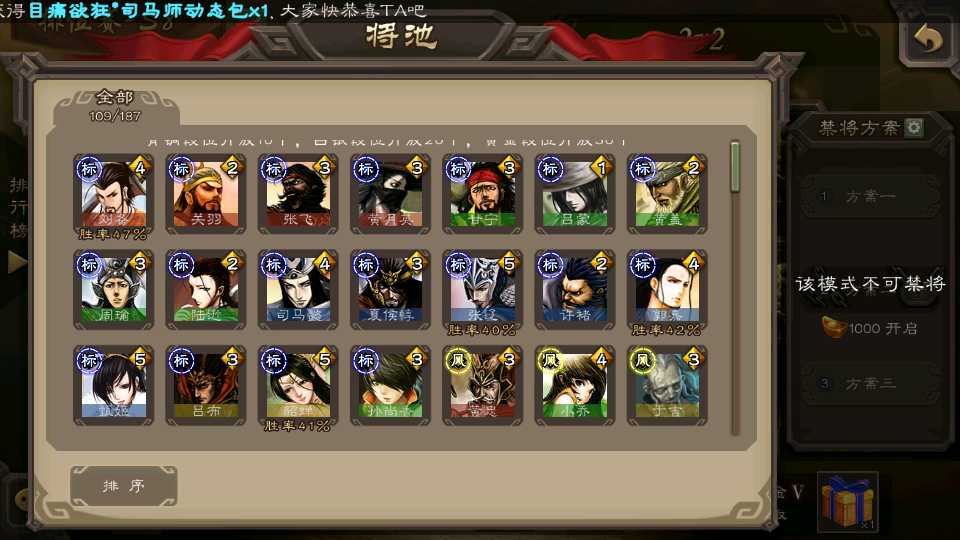The height and width of the screenshot is (540, 960).
Task: Select 方案三 ban scheme slot
Action: click(869, 383)
